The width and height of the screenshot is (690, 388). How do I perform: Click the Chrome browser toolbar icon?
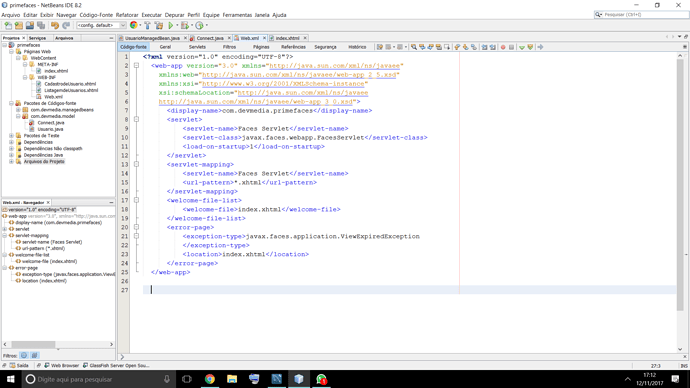click(x=134, y=26)
